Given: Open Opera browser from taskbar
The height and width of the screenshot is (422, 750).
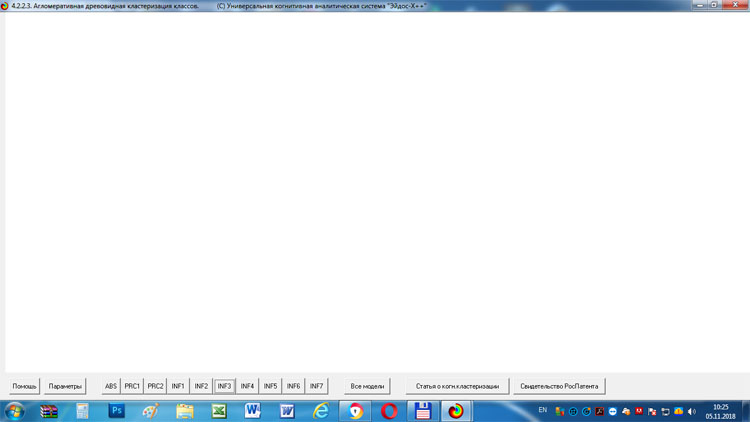Looking at the screenshot, I should pyautogui.click(x=389, y=411).
